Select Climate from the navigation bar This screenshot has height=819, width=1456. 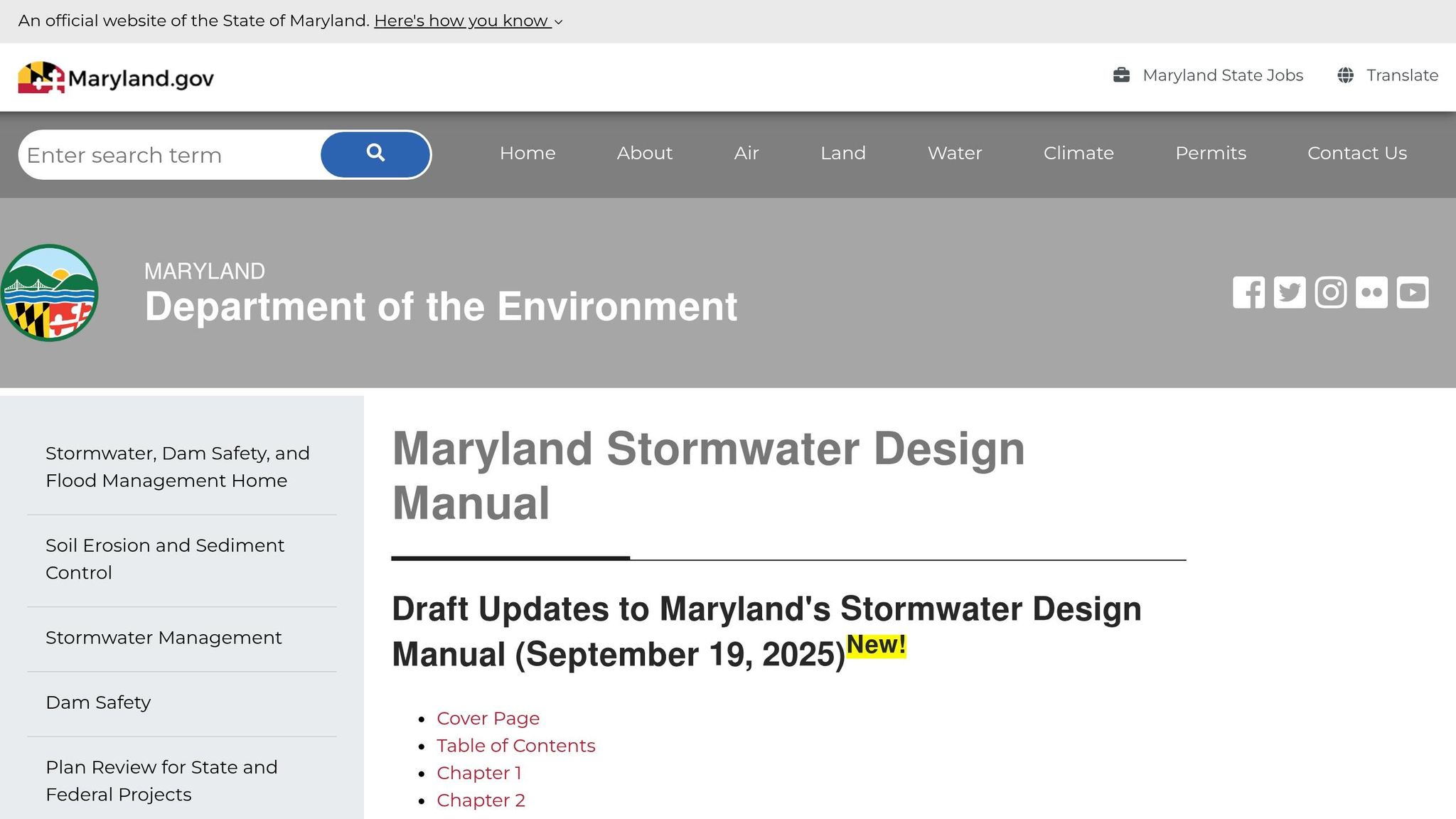(1078, 153)
